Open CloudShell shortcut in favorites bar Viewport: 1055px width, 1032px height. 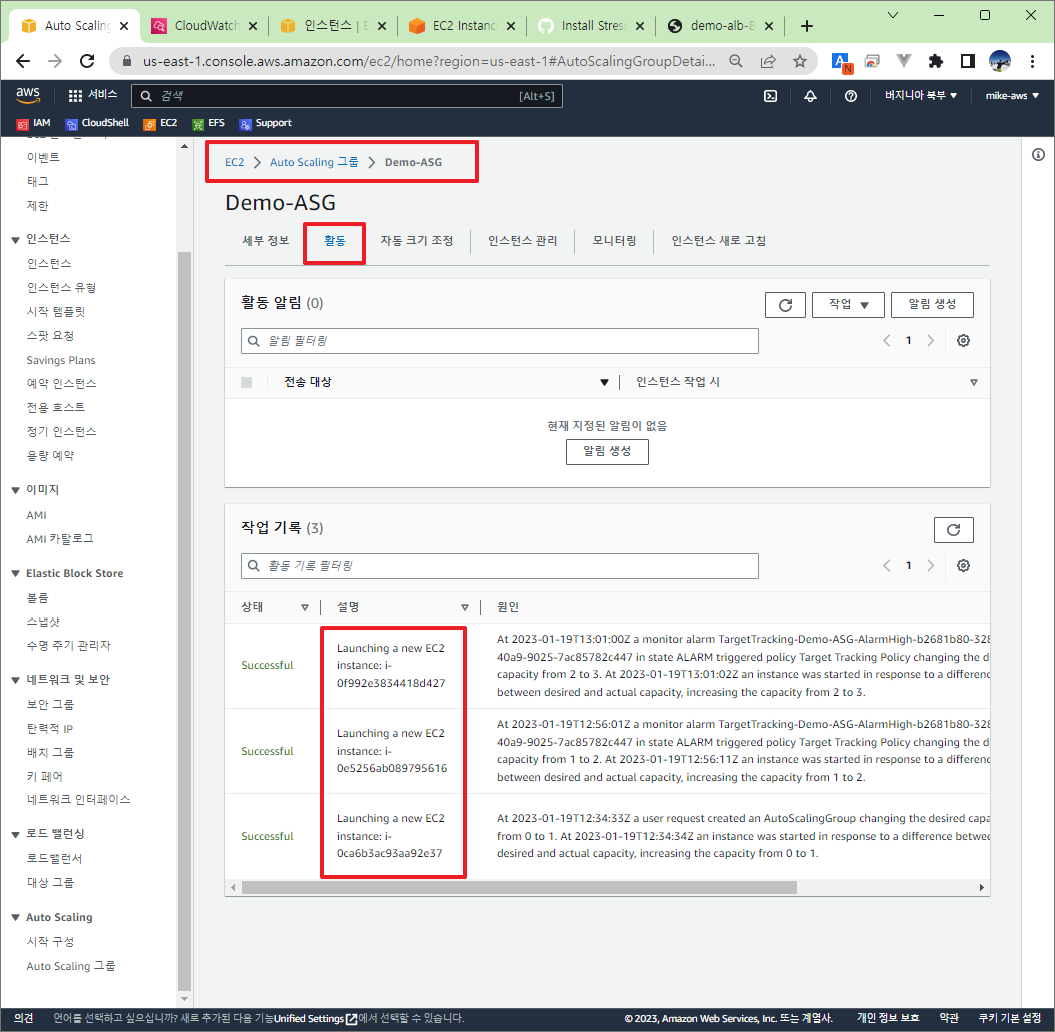point(97,123)
